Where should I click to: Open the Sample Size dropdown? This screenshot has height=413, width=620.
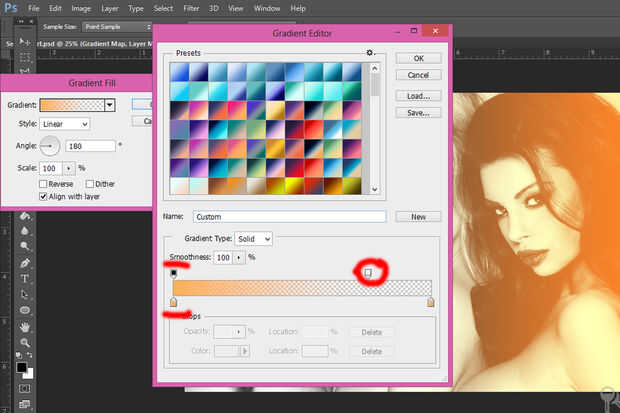point(116,27)
